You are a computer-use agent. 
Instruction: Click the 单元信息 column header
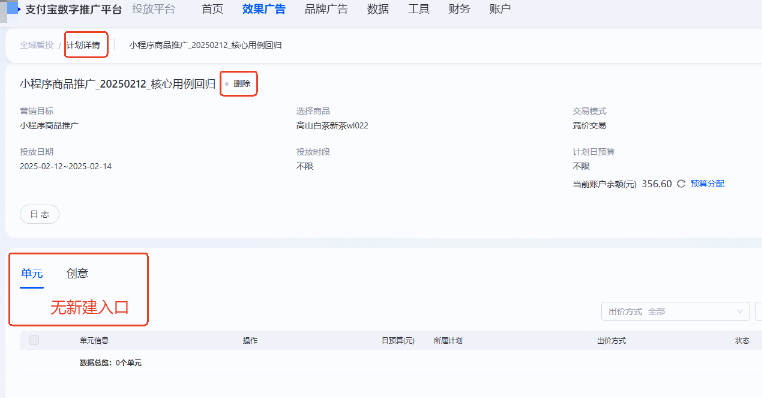pos(94,341)
